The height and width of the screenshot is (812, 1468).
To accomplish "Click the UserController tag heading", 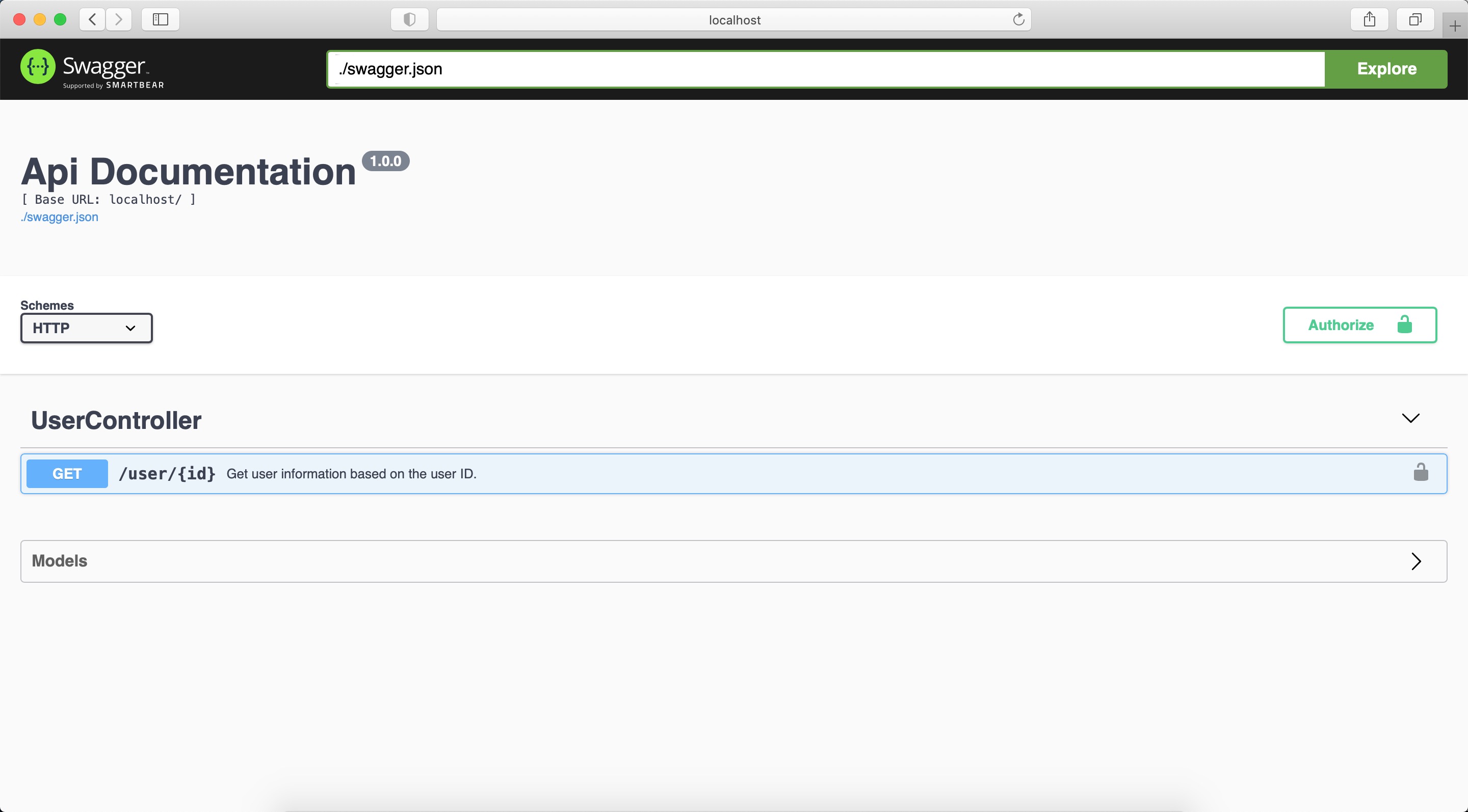I will [116, 420].
